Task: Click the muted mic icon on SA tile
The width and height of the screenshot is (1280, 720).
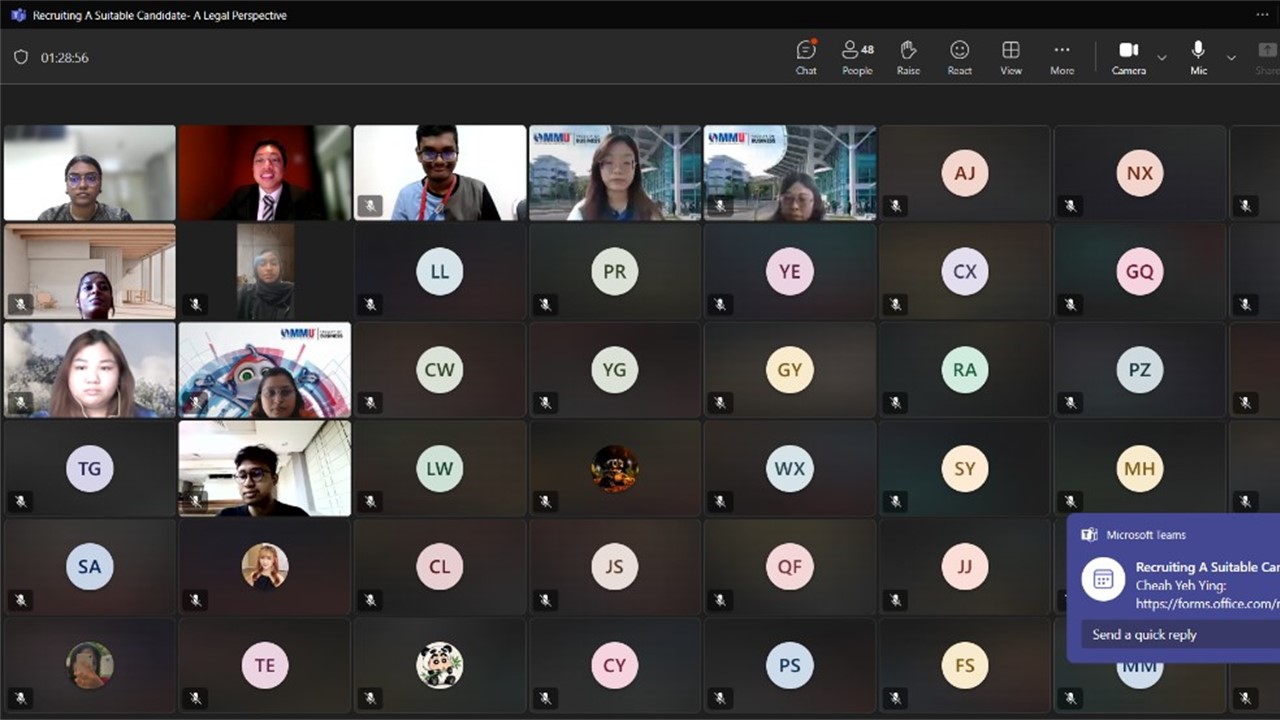Action: (x=20, y=599)
